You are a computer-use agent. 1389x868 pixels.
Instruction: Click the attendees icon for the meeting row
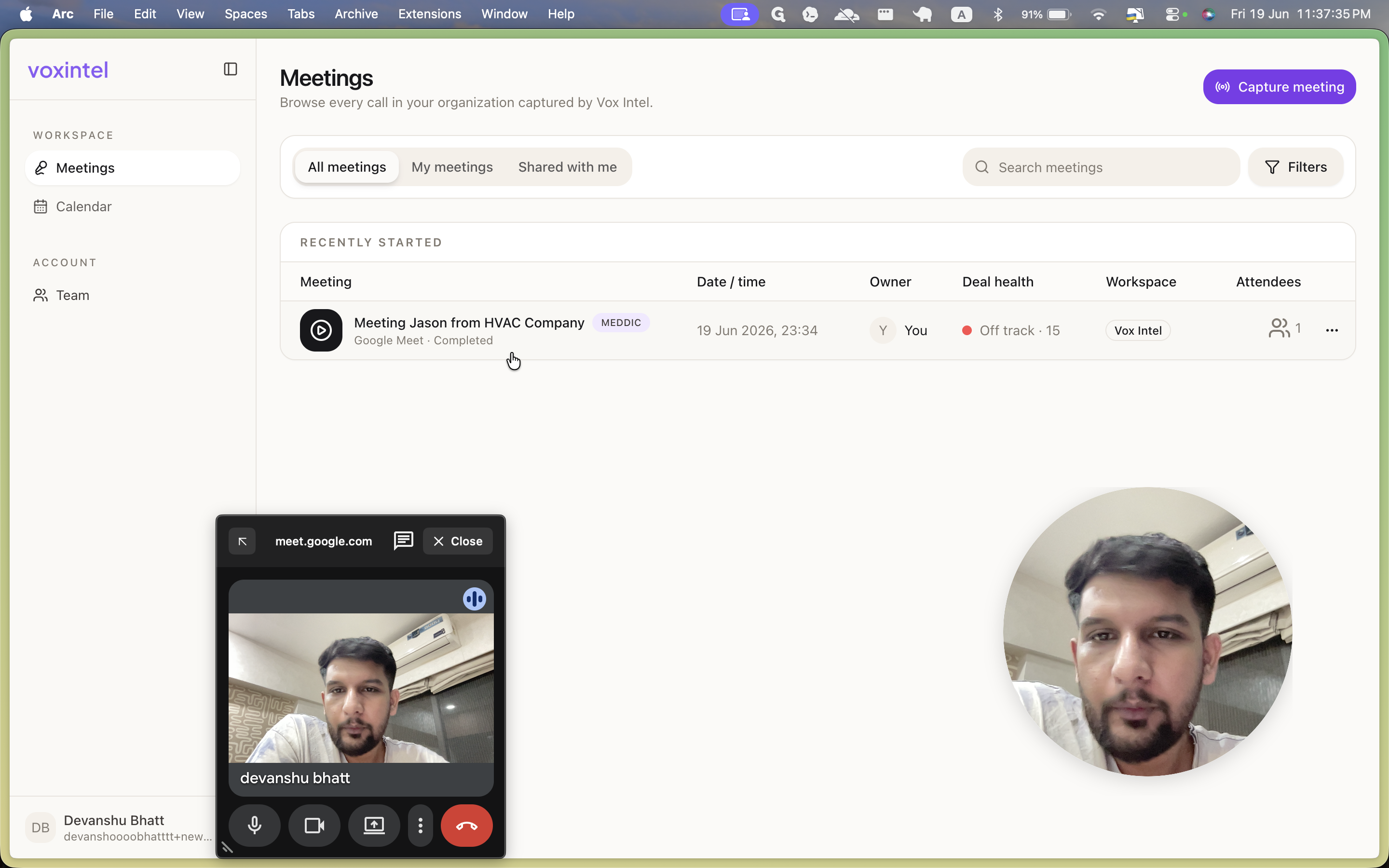click(1279, 328)
